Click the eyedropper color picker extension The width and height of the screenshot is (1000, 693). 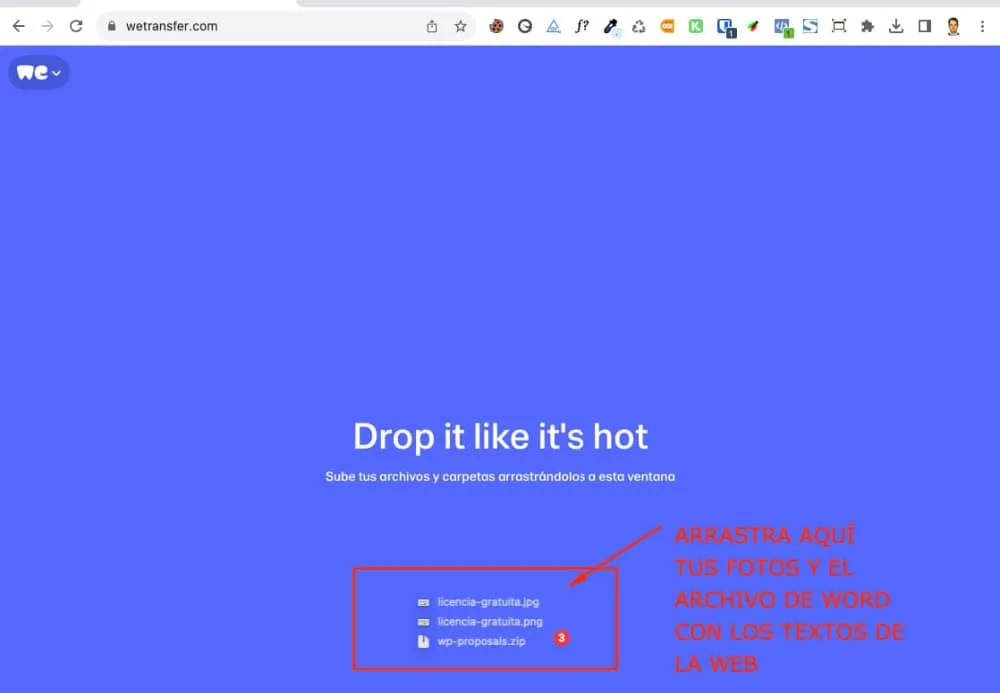coord(611,26)
